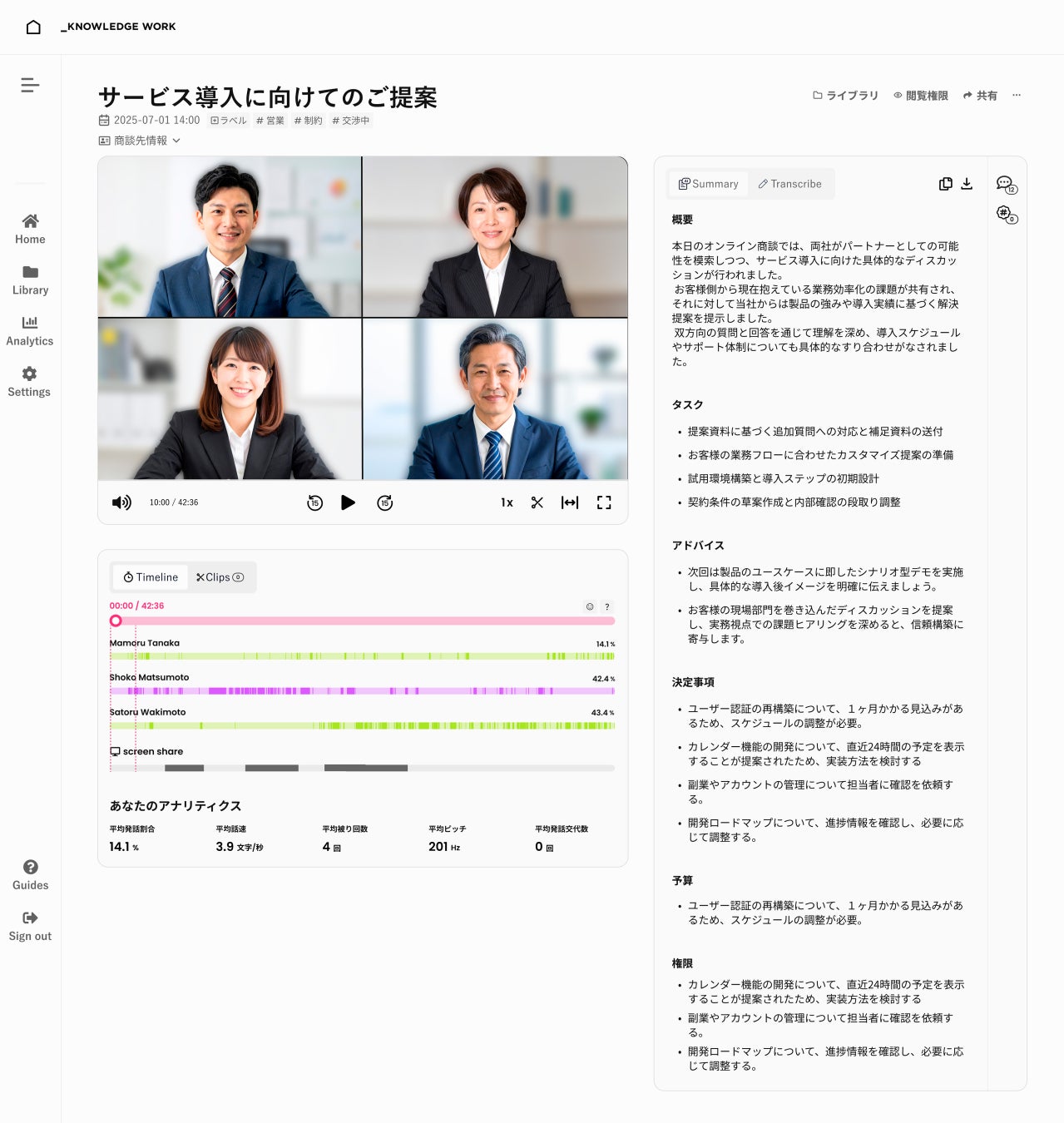Image resolution: width=1064 pixels, height=1123 pixels.
Task: Click the pink timeline progress bar
Action: pyautogui.click(x=363, y=621)
